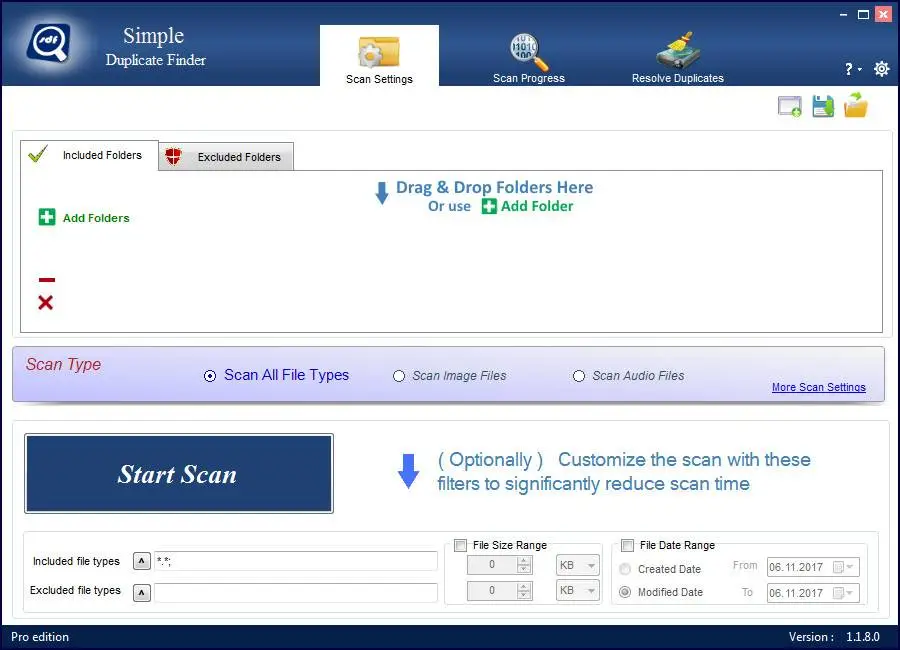Switch to the Scan Progress tab
900x650 pixels.
pyautogui.click(x=529, y=58)
